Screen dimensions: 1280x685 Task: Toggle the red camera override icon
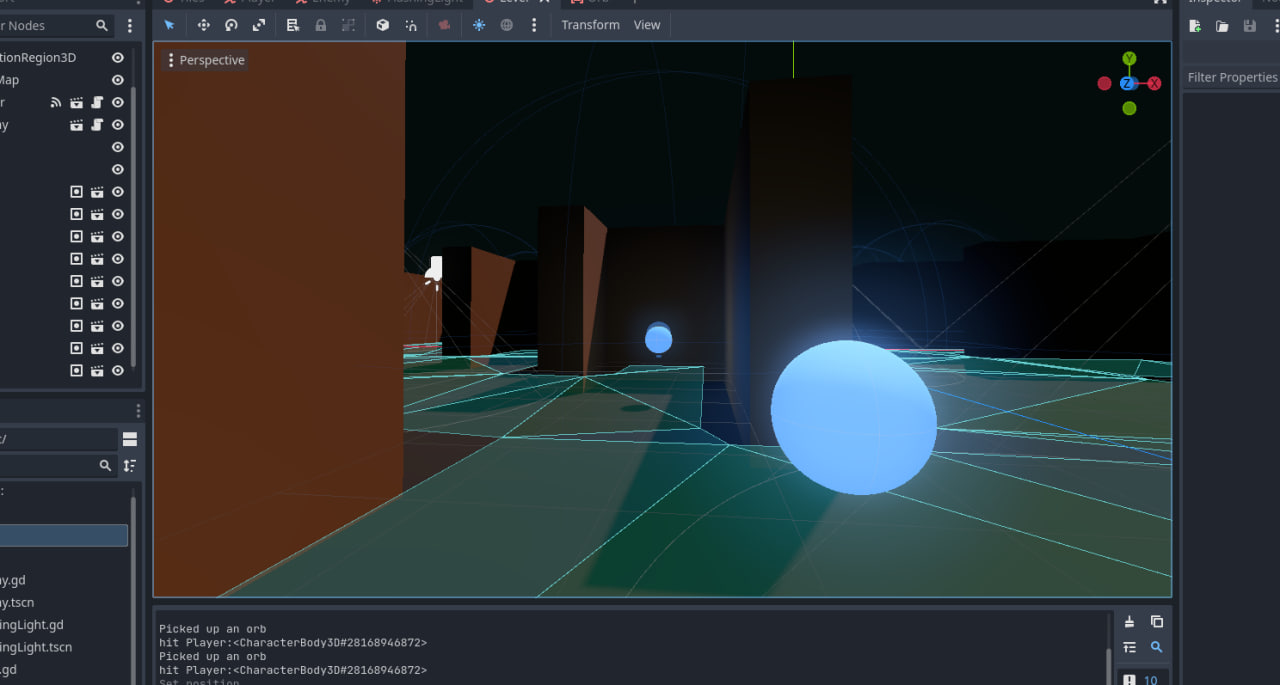coord(444,25)
